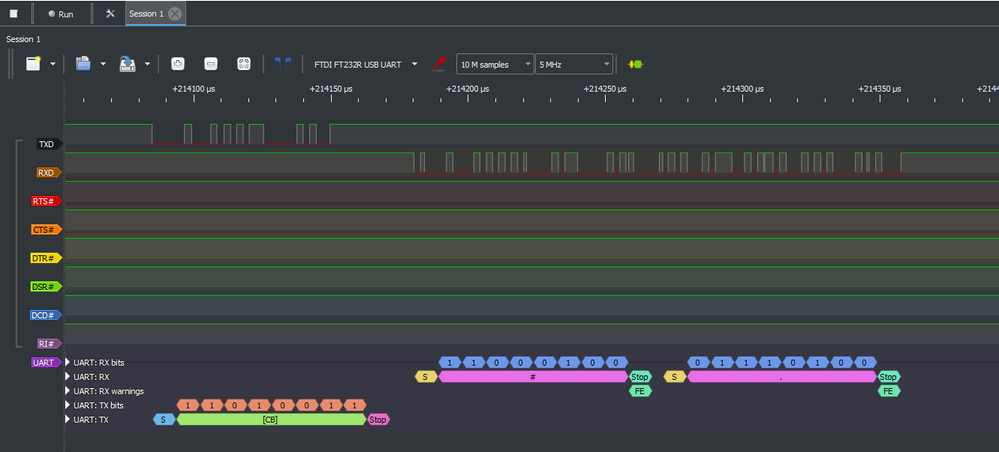Click the Session 1 view title text
999x452 pixels.
(x=23, y=40)
